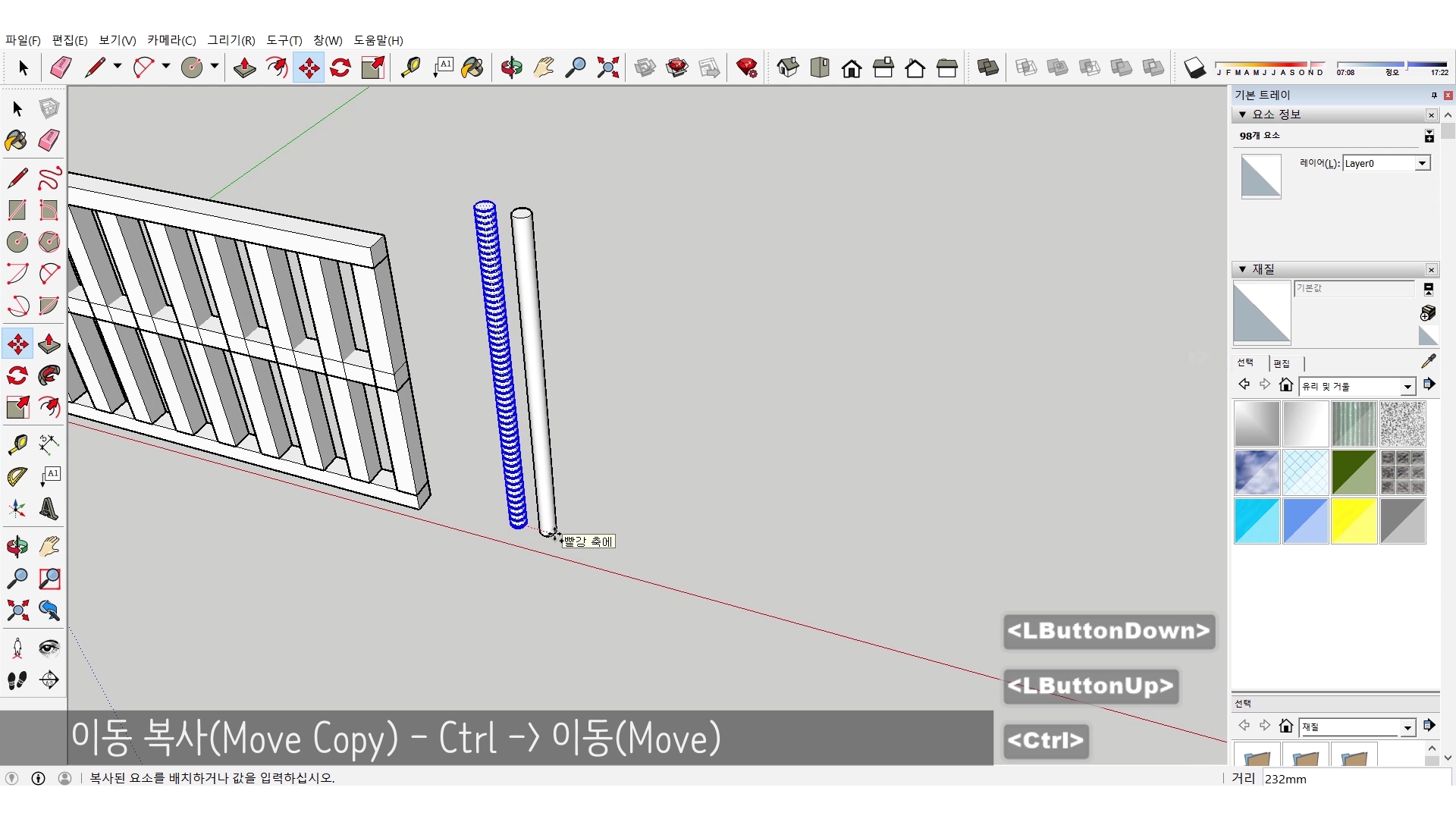Image resolution: width=1456 pixels, height=819 pixels.
Task: Activate the material sample eyedropper
Action: tap(1428, 362)
